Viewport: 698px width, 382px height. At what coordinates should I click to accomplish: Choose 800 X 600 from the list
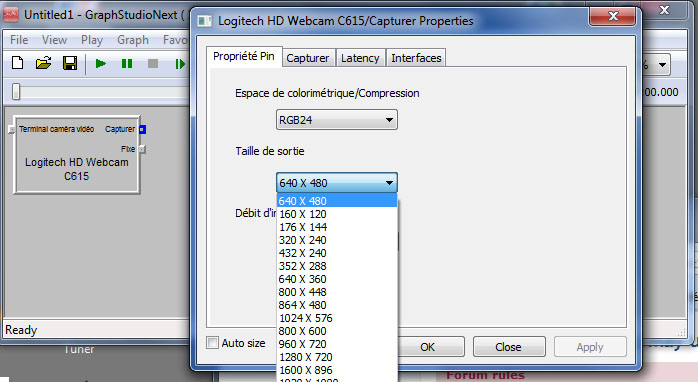tap(337, 331)
